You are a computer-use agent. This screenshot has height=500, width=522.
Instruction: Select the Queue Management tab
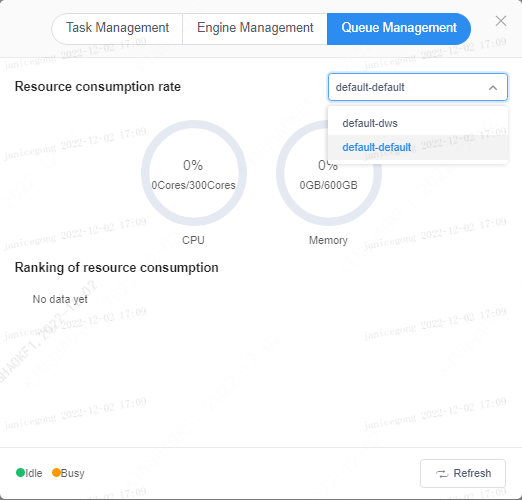click(399, 29)
